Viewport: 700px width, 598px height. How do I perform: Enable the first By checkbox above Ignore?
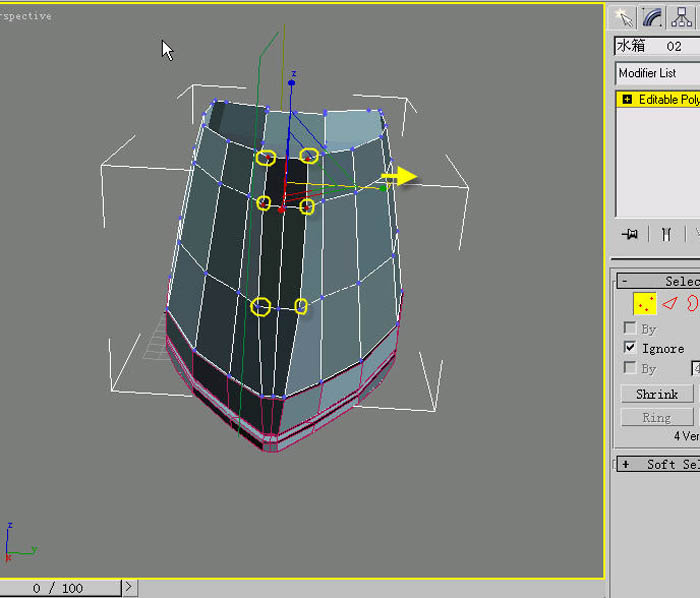[x=629, y=328]
